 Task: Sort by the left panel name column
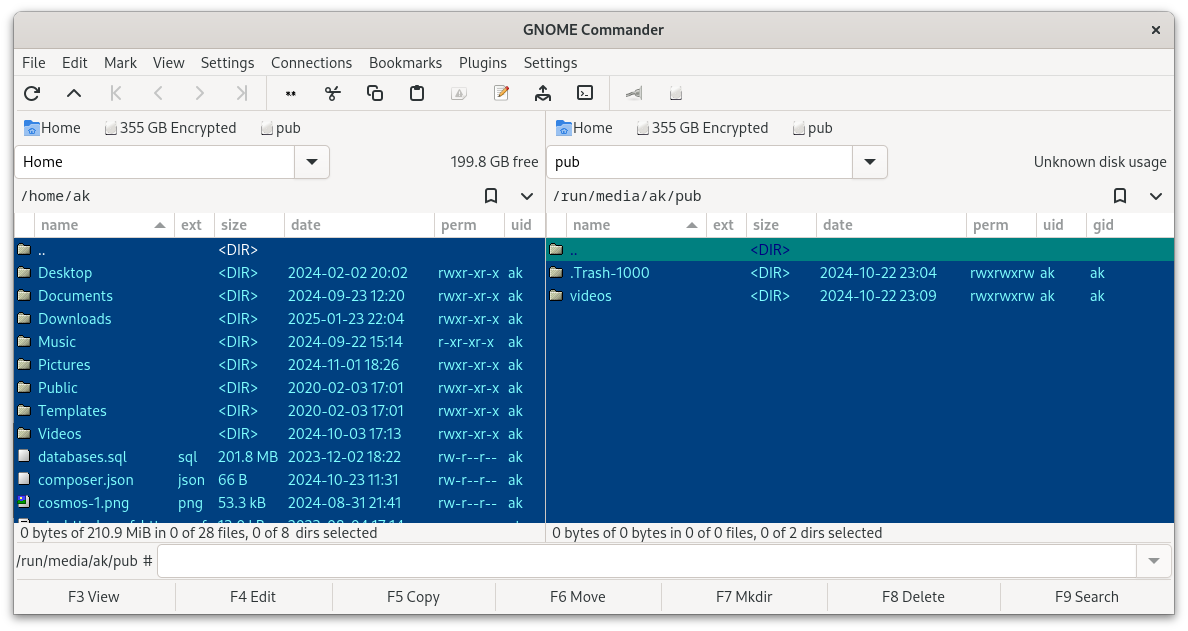(x=103, y=225)
